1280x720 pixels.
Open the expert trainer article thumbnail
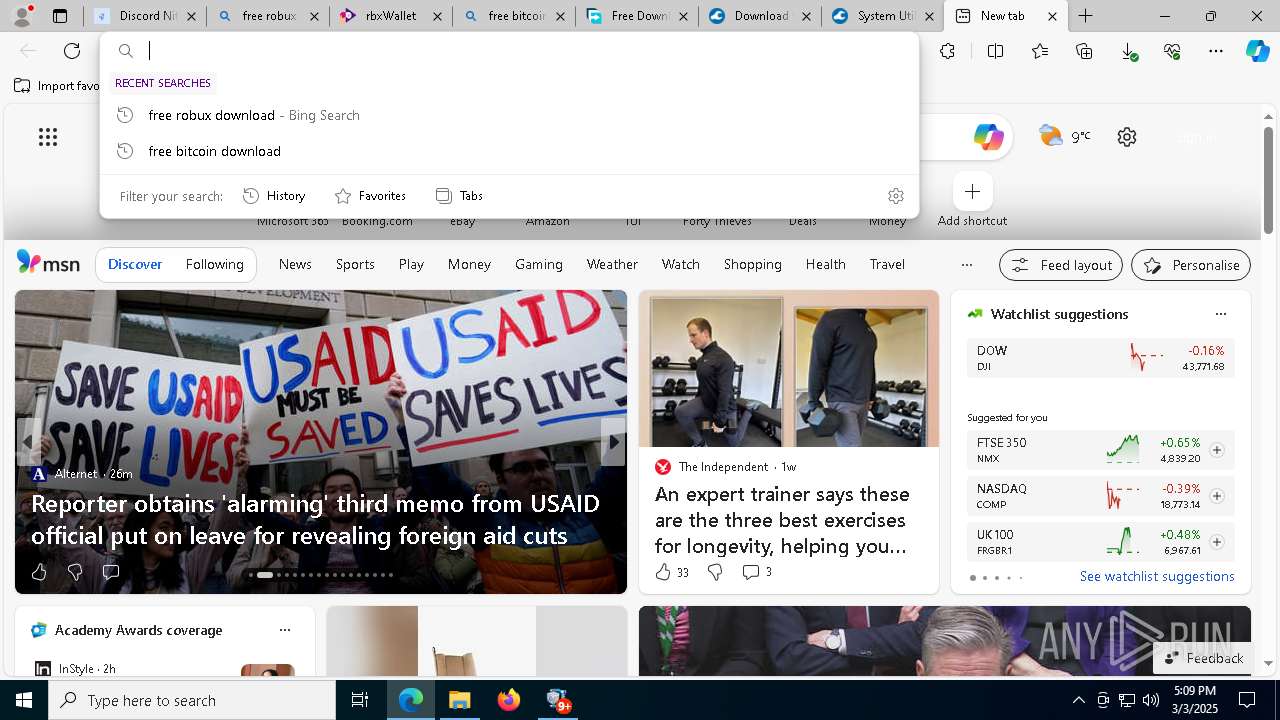(x=789, y=369)
